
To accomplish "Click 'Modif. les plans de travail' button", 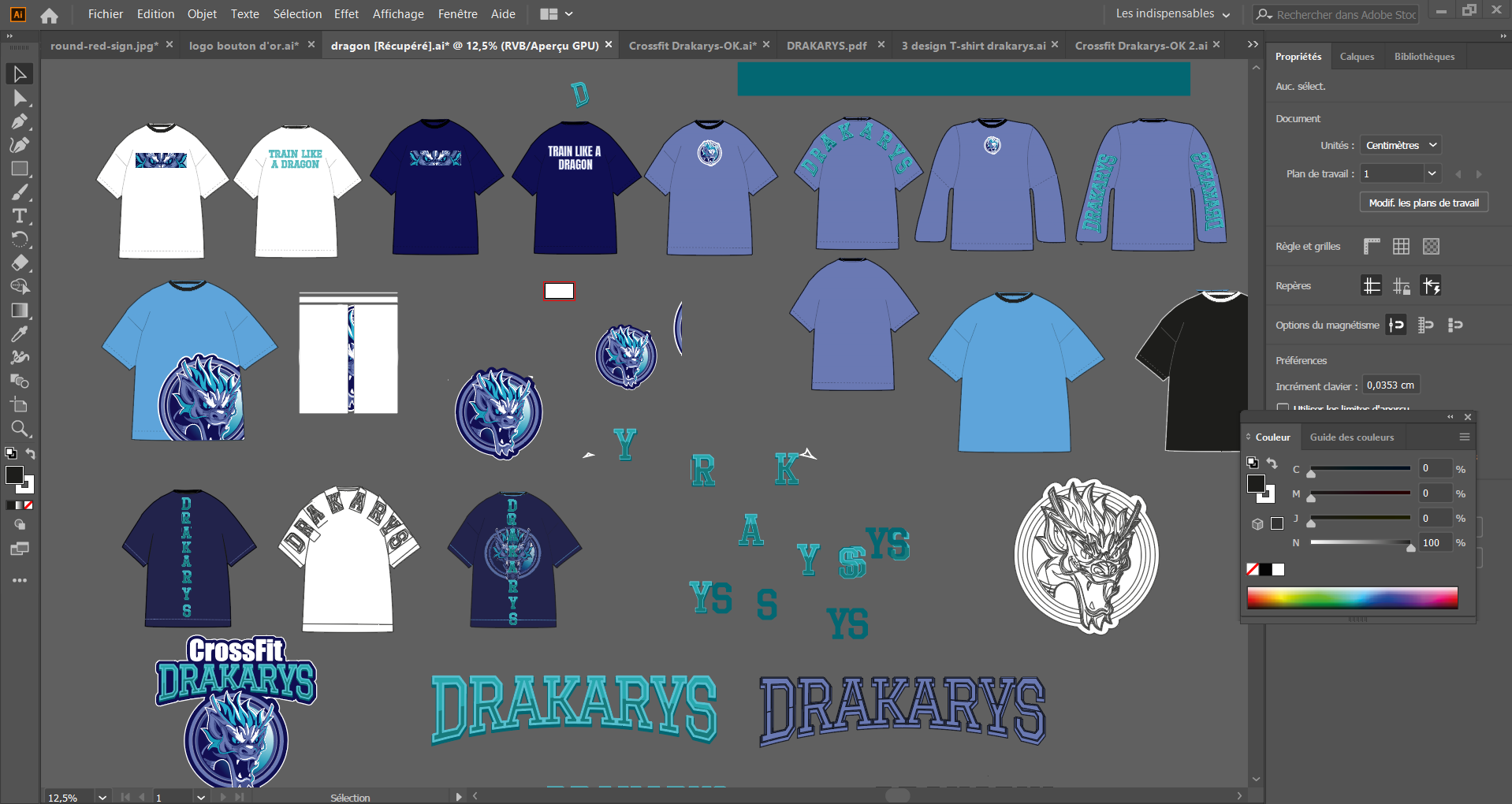I will pyautogui.click(x=1424, y=203).
